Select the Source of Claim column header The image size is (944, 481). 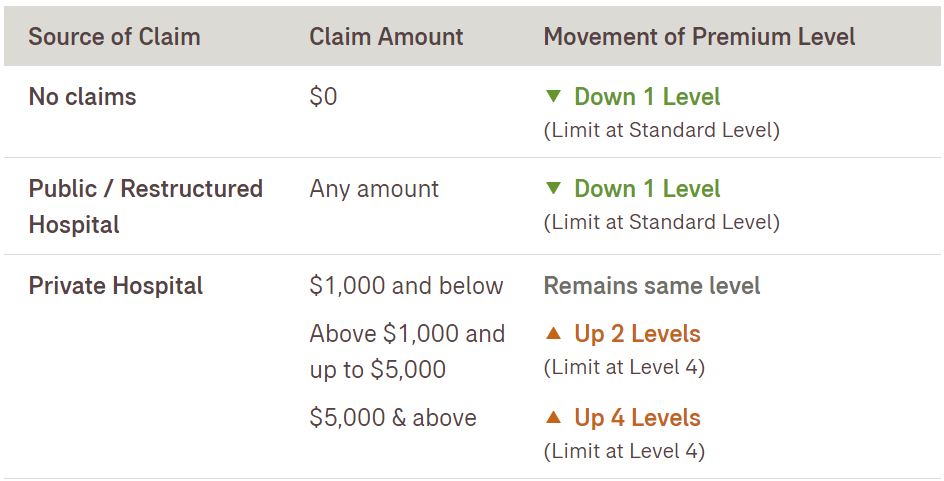coord(114,37)
